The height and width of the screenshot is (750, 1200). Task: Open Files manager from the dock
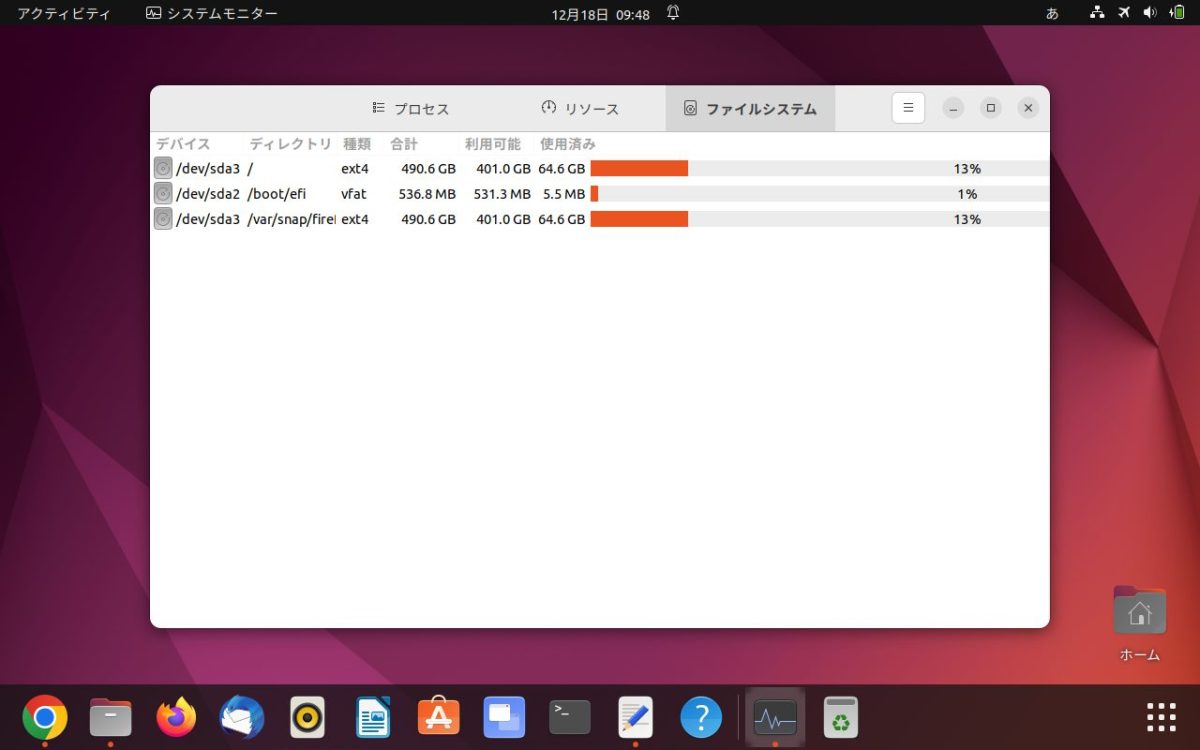coord(110,717)
